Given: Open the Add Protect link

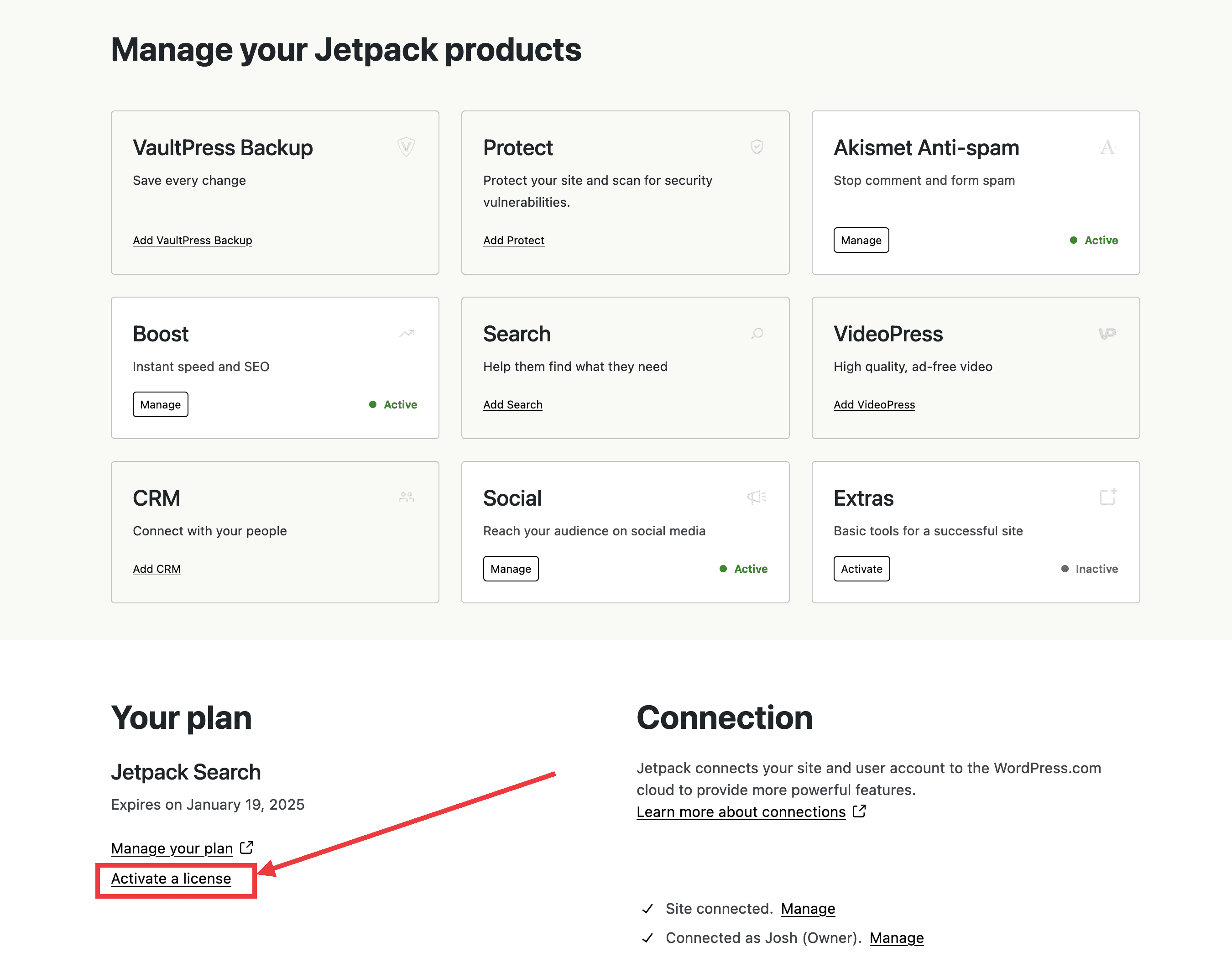Looking at the screenshot, I should [x=513, y=241].
